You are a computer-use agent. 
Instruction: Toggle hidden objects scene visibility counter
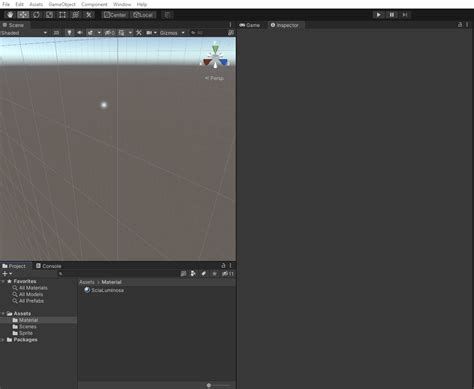pyautogui.click(x=110, y=33)
